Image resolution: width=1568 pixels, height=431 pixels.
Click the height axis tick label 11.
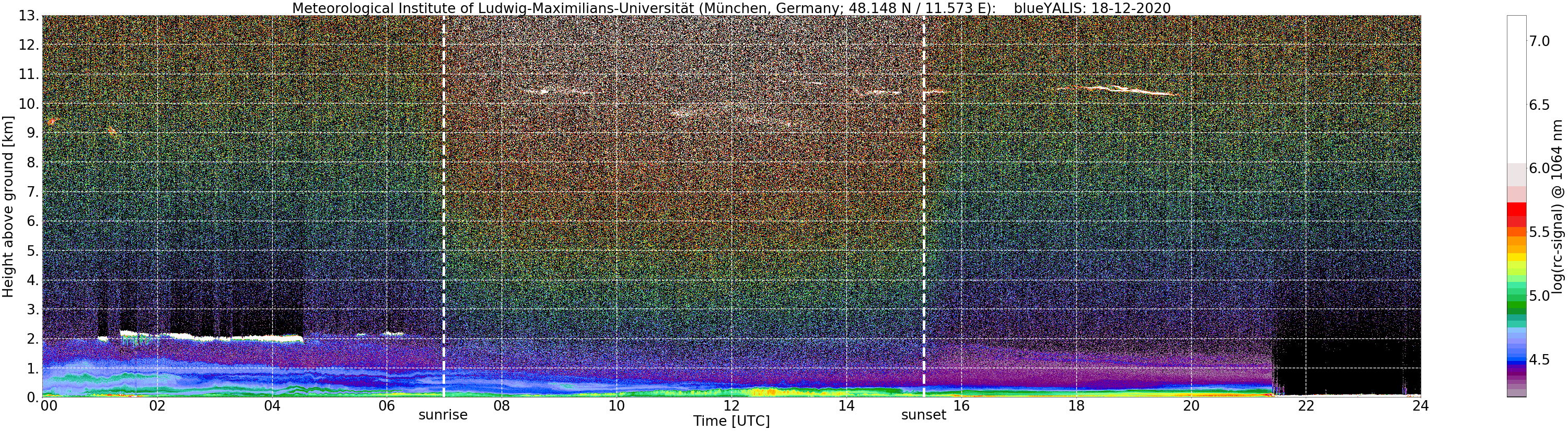(x=29, y=74)
